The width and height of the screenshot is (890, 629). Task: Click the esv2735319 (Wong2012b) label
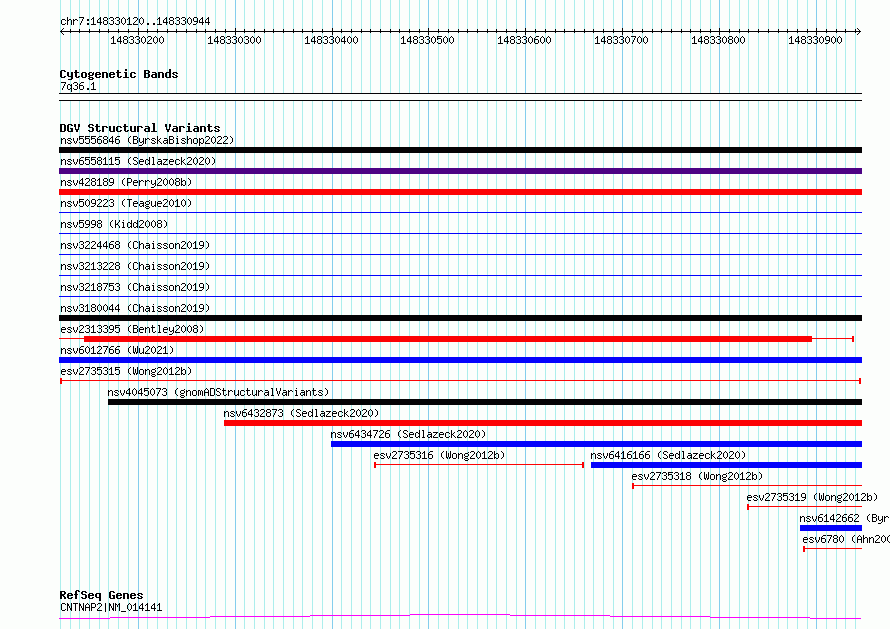(811, 498)
